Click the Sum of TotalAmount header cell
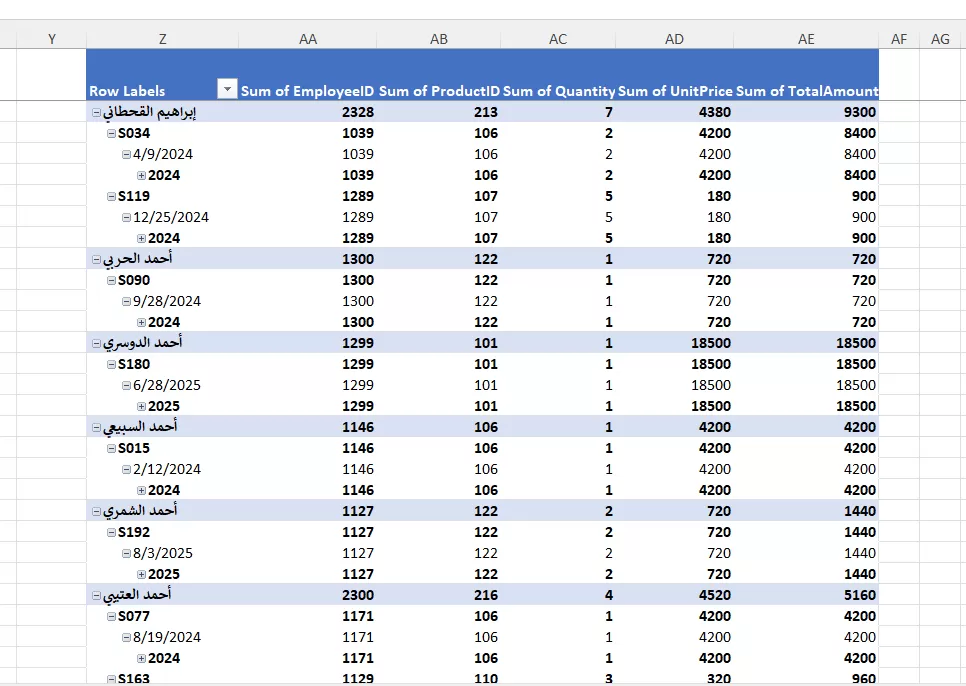Image resolution: width=966 pixels, height=686 pixels. (x=807, y=91)
